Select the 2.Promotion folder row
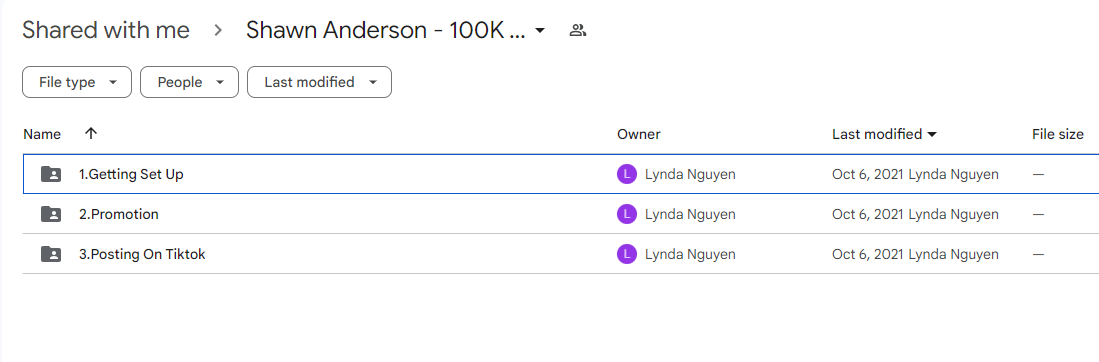 pyautogui.click(x=561, y=214)
